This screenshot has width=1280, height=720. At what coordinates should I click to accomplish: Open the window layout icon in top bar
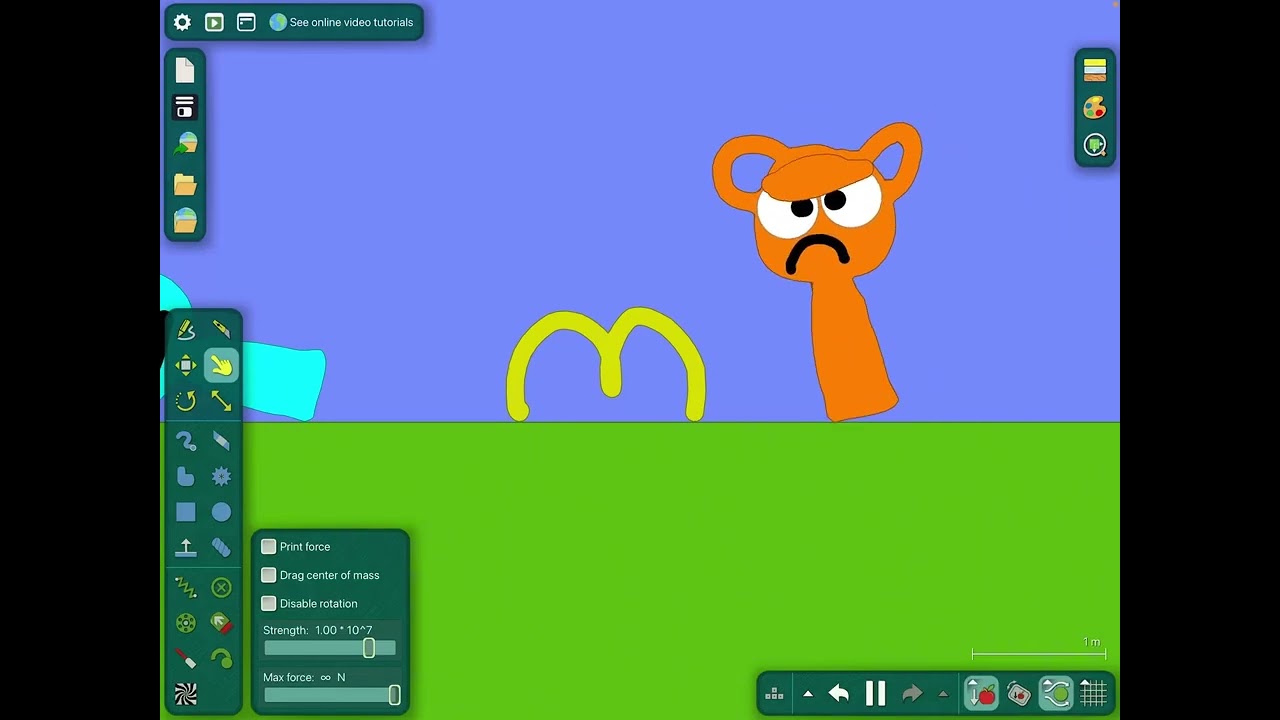point(246,22)
